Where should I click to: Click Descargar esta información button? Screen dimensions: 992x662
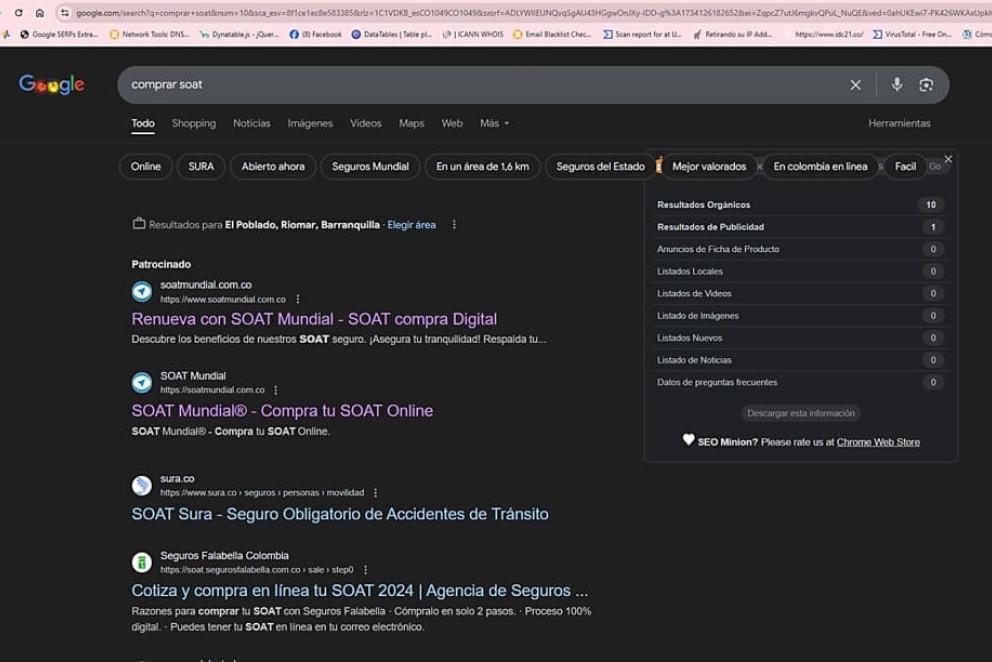click(x=800, y=413)
